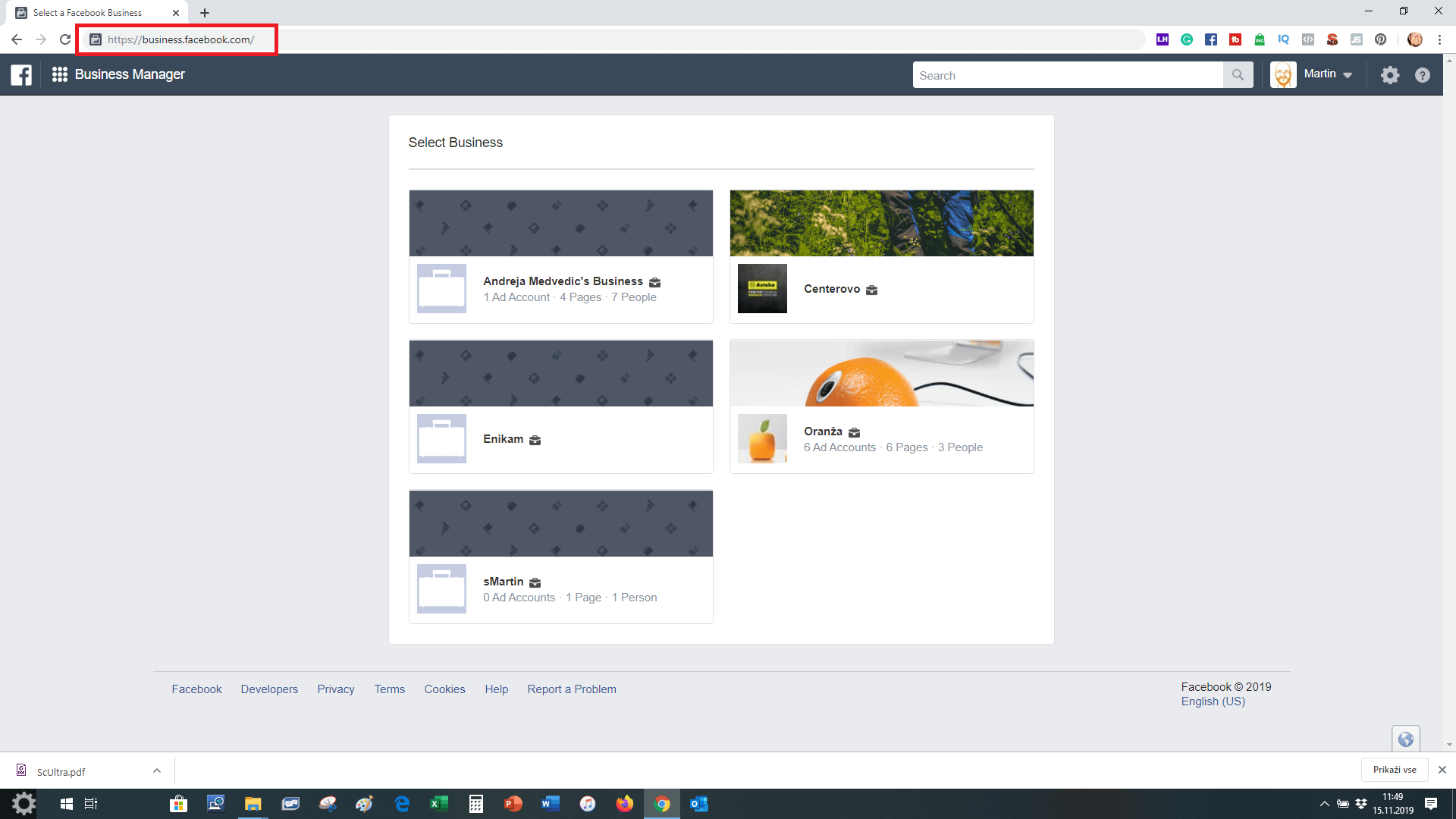This screenshot has width=1456, height=819.
Task: Focus the Business Manager search field
Action: pyautogui.click(x=1067, y=75)
